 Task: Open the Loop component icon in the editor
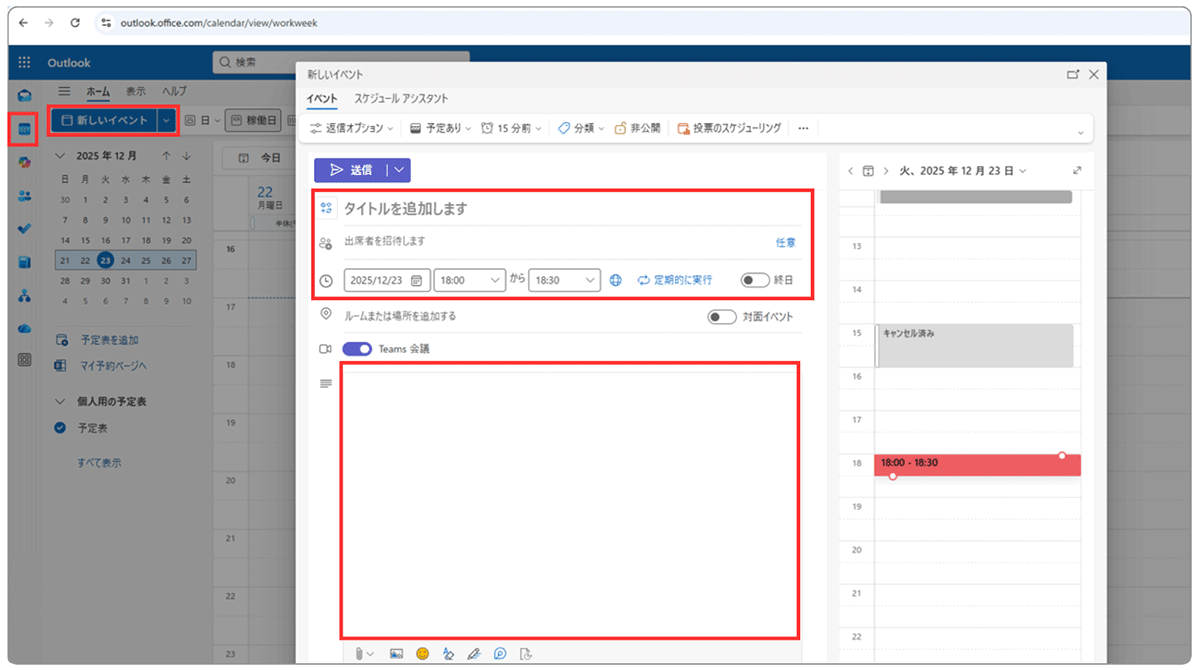(499, 653)
